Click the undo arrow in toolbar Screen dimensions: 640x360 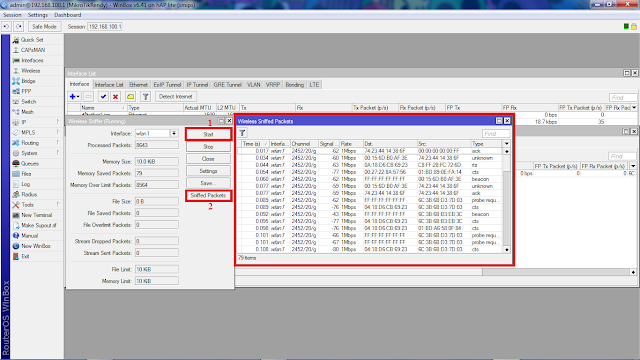point(7,27)
